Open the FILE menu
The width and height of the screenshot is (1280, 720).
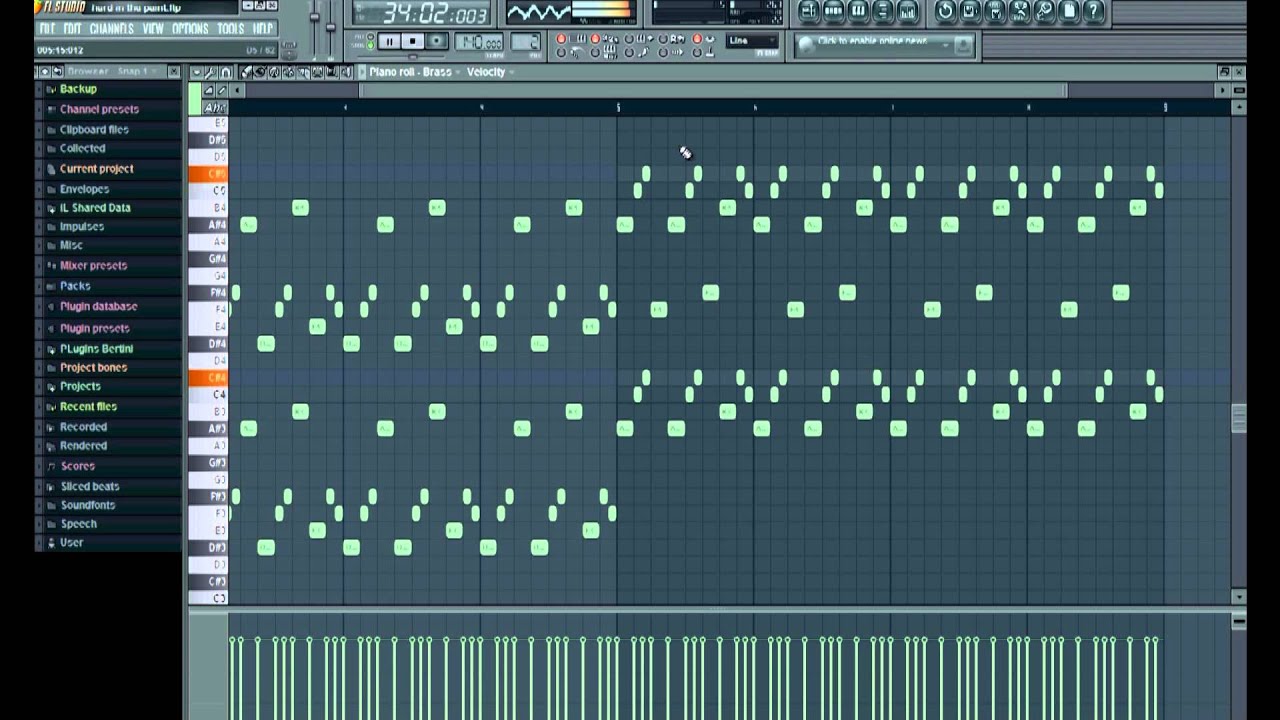click(47, 29)
